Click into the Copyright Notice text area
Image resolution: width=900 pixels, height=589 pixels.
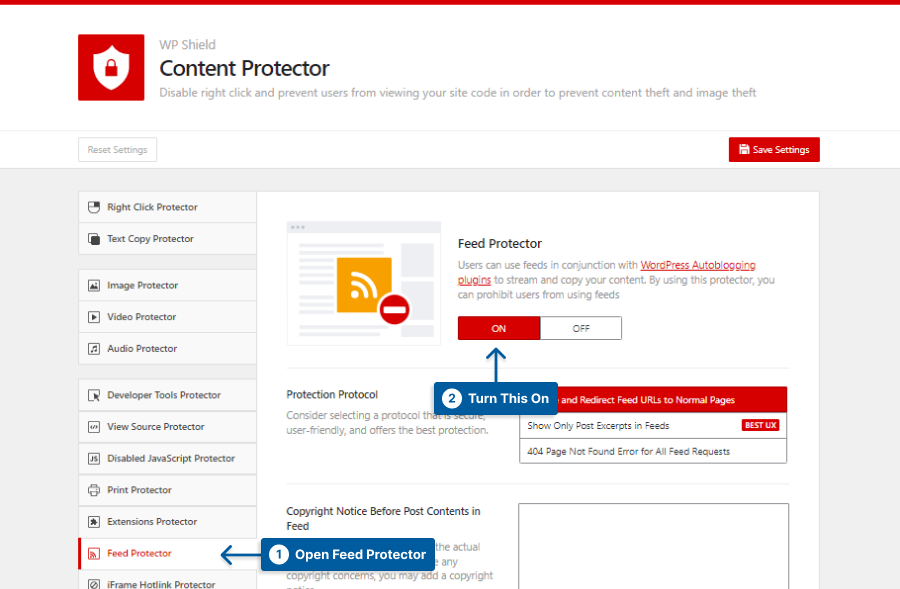tap(653, 546)
